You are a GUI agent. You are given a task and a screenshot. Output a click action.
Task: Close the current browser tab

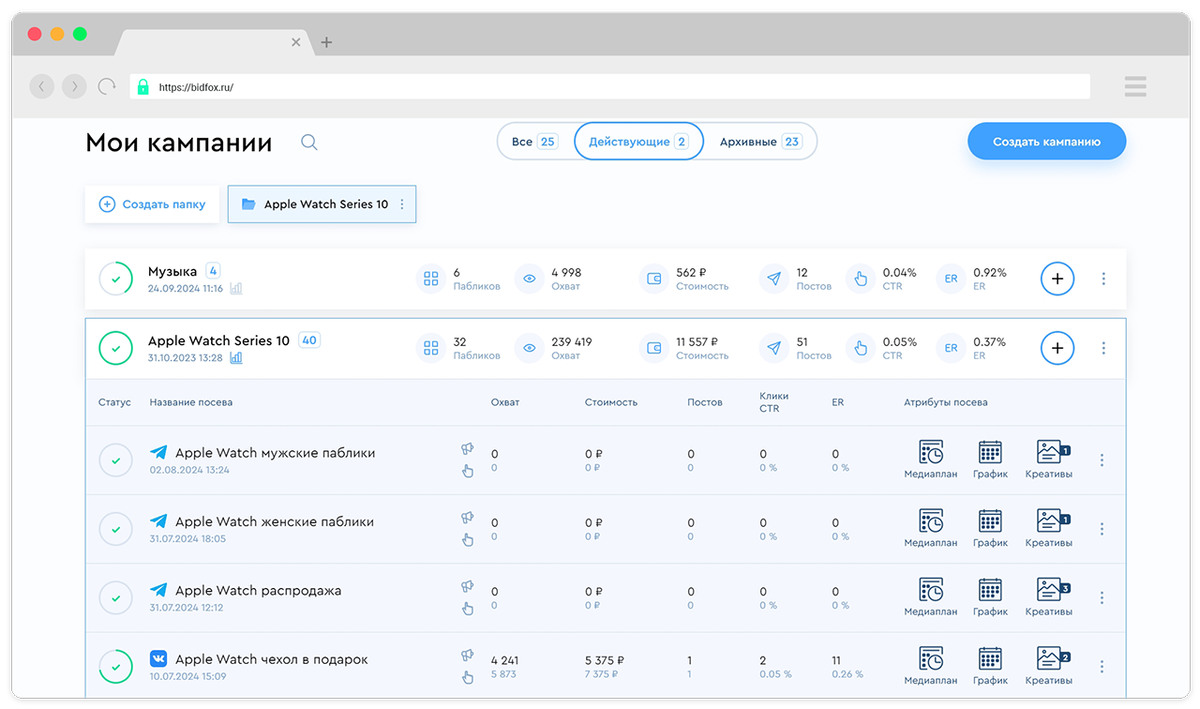coord(296,42)
